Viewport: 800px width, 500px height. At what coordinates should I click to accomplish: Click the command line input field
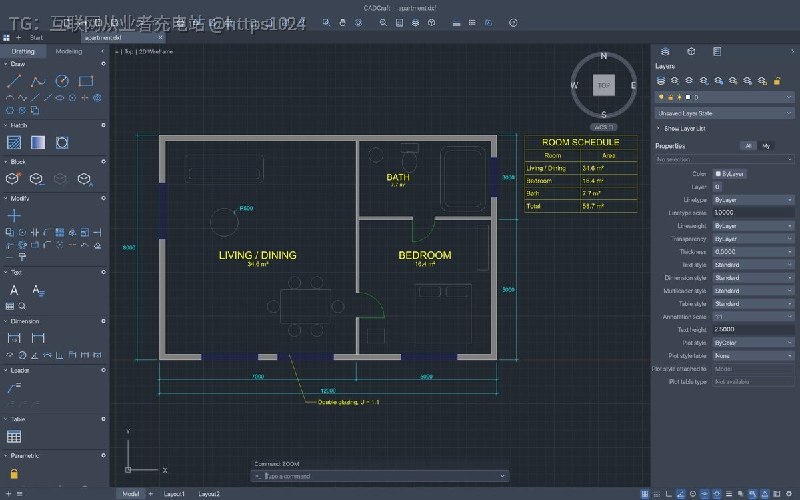tap(380, 476)
